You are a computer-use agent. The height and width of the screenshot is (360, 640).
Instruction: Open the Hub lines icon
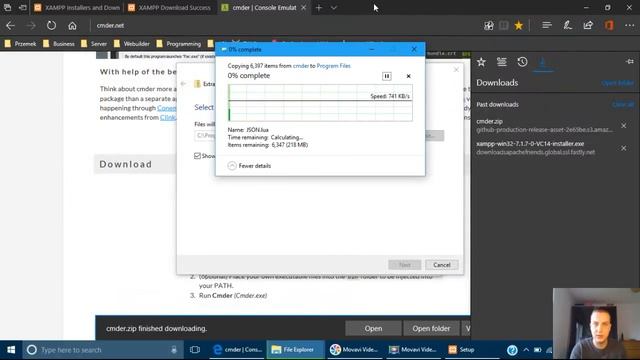point(547,25)
